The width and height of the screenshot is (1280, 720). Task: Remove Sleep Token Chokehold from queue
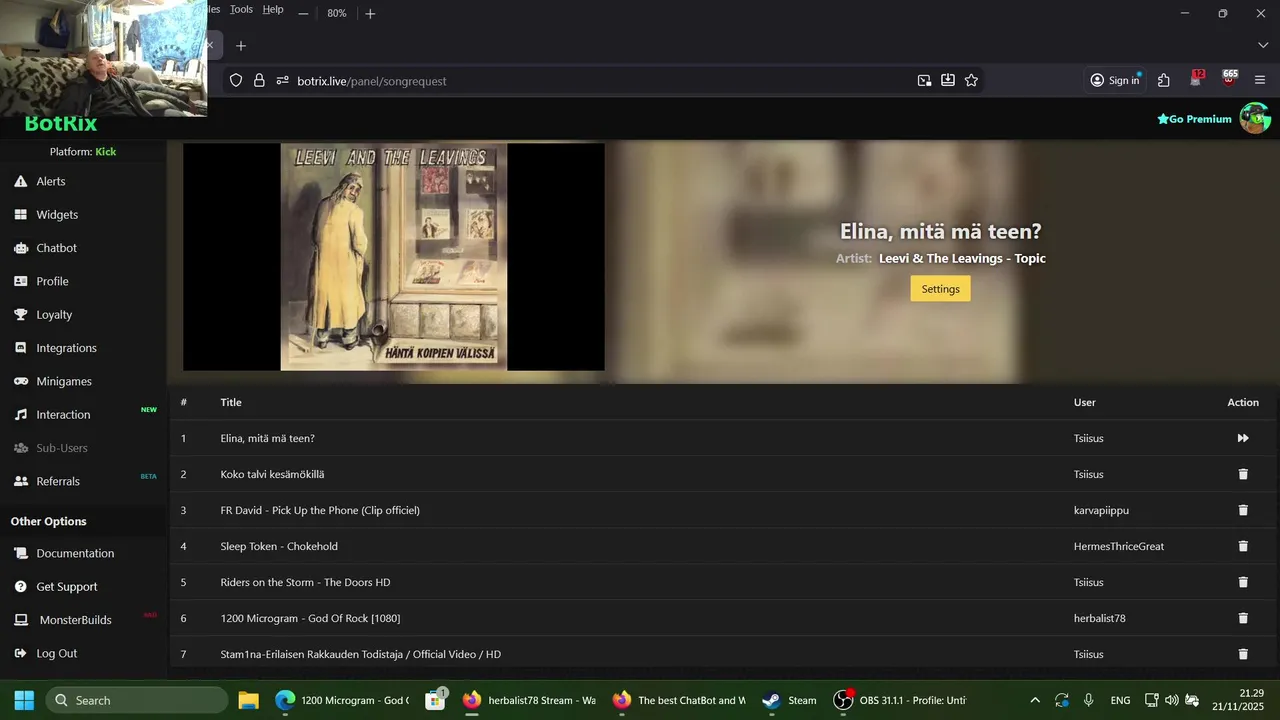[1243, 546]
